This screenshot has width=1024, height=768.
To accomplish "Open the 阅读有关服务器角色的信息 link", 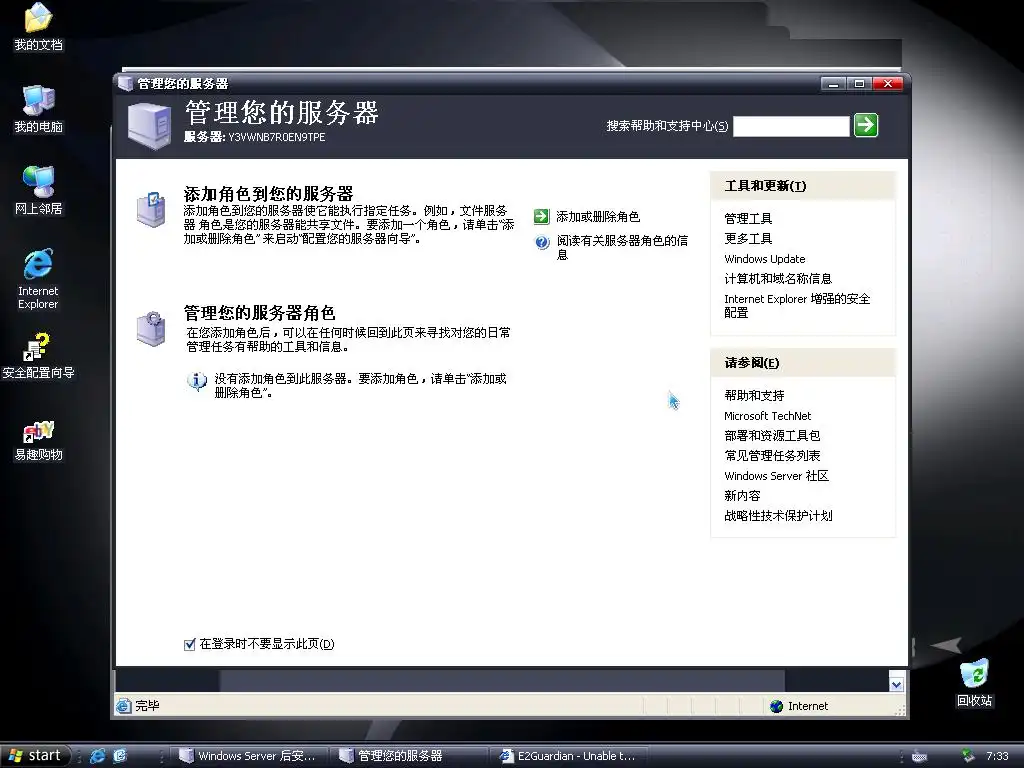I will coord(622,248).
